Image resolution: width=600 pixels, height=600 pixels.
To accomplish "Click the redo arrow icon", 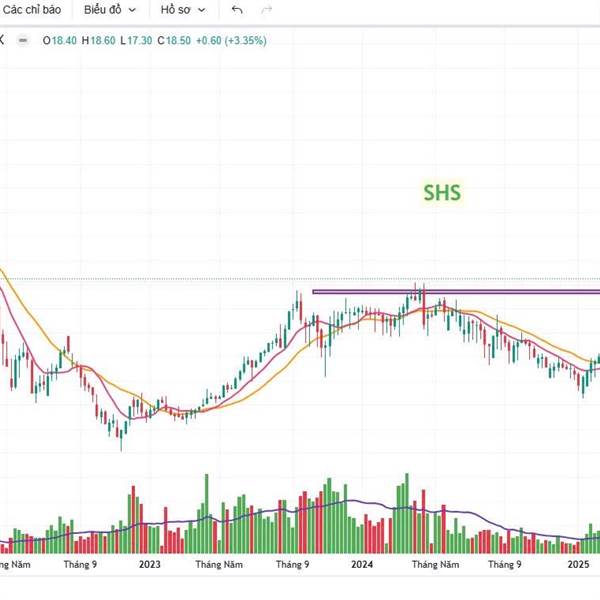I will click(266, 10).
